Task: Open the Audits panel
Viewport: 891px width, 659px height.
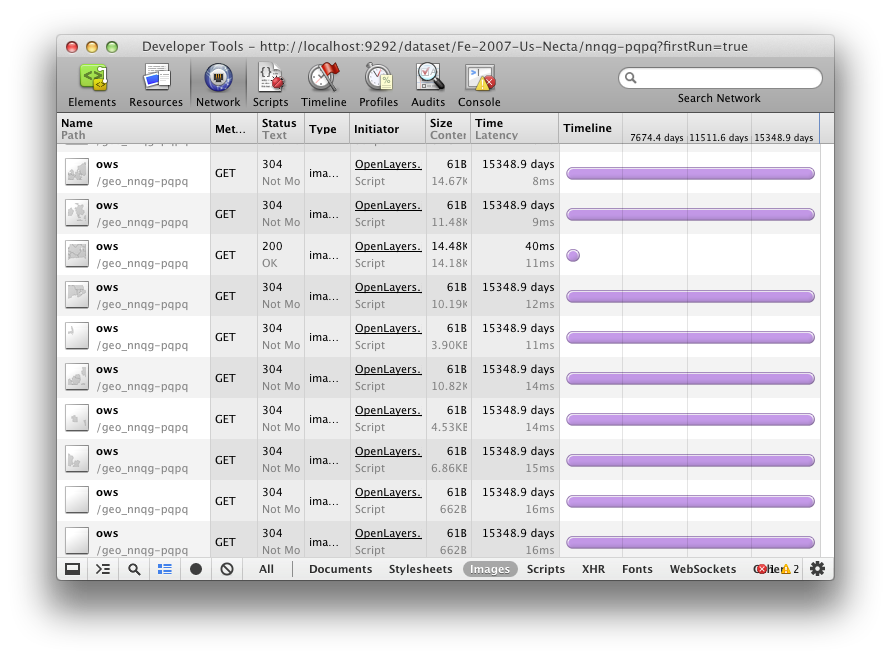Action: [428, 84]
